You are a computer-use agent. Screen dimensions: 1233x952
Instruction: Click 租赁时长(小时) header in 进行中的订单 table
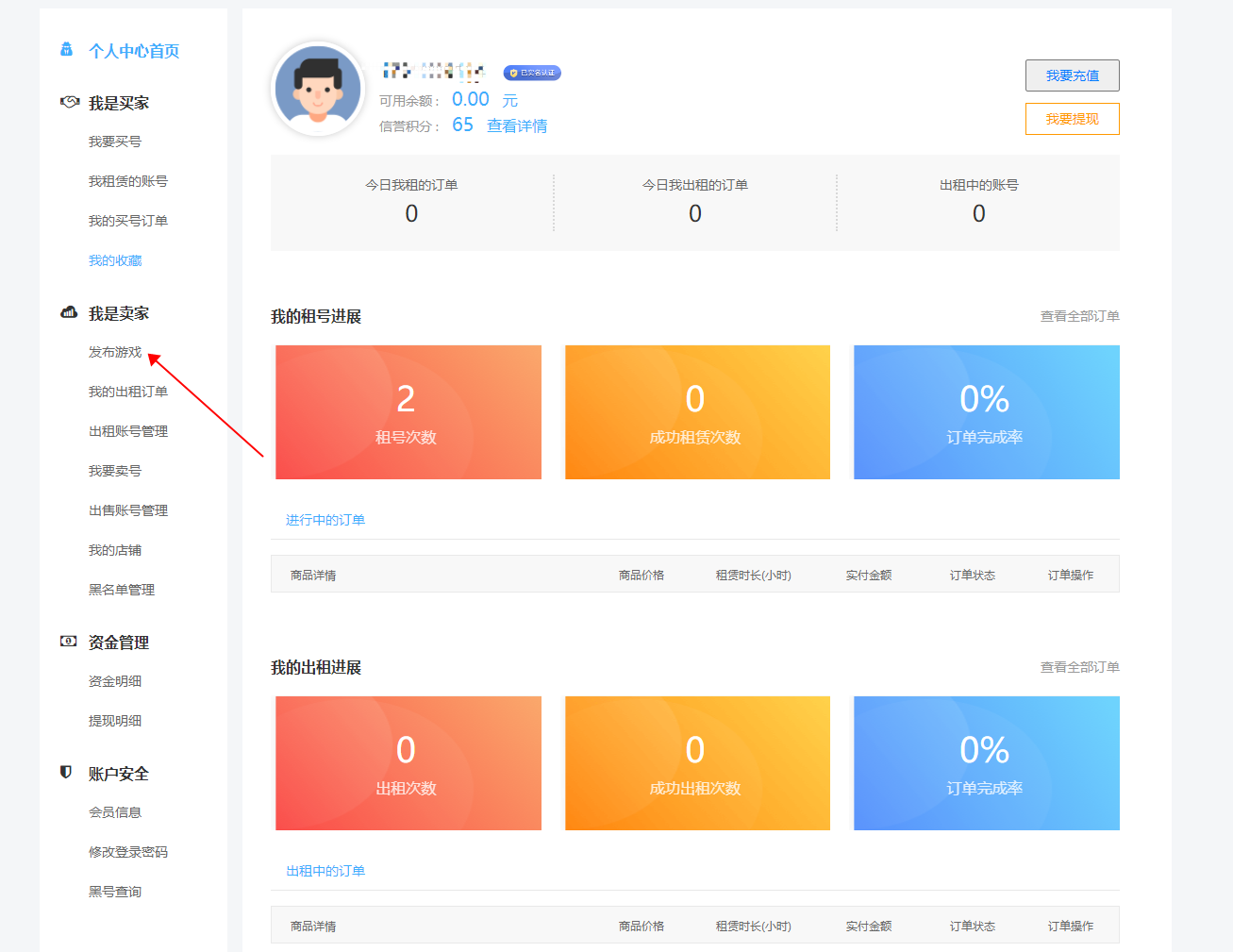754,575
